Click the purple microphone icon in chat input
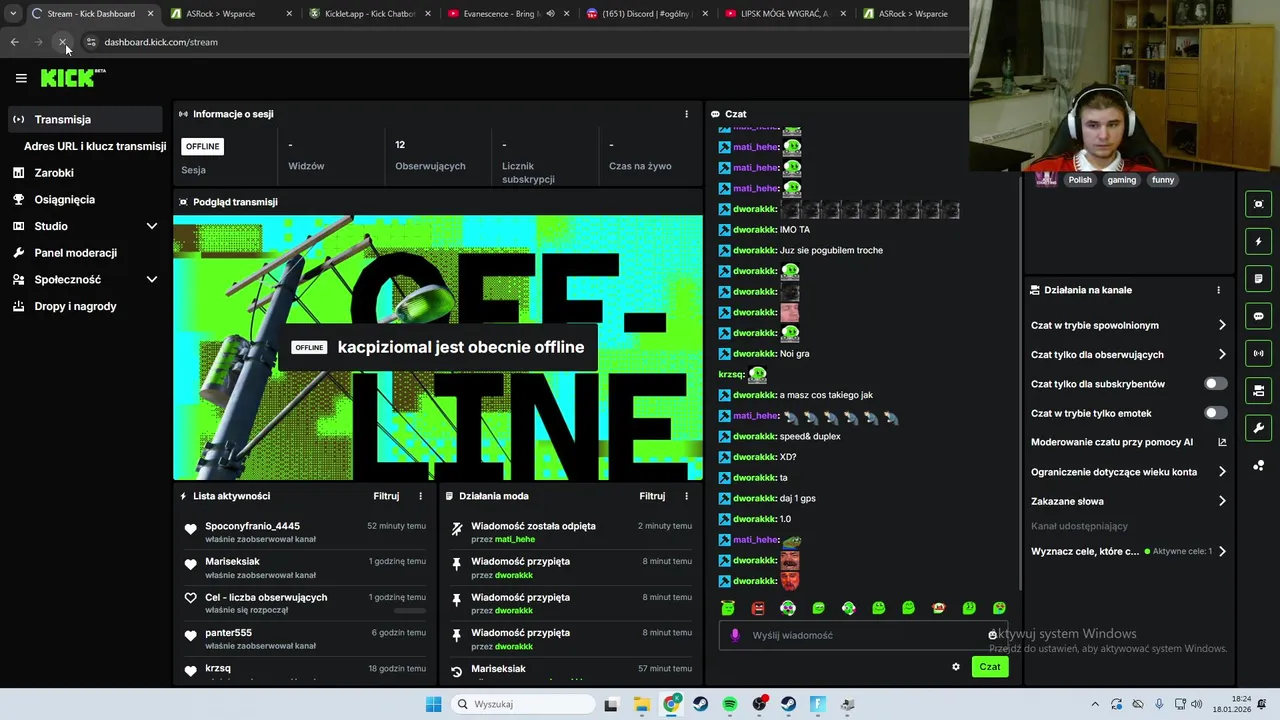 (x=735, y=635)
